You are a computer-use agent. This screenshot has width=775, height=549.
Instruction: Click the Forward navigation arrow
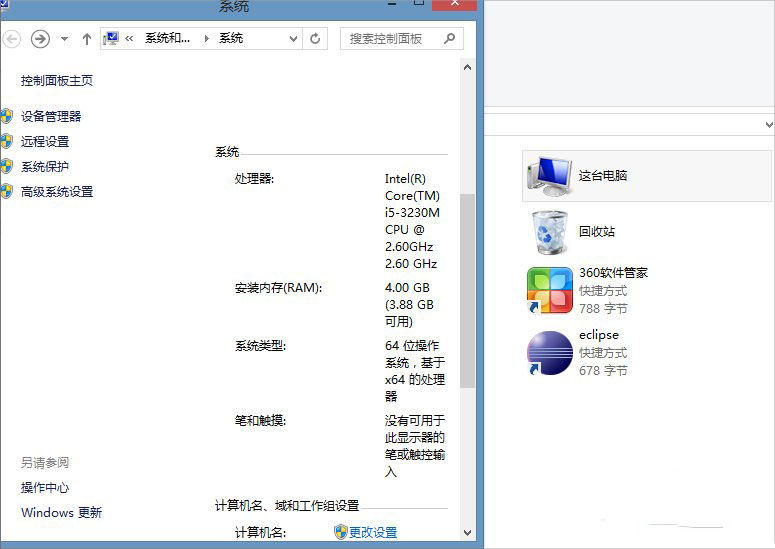pos(40,39)
